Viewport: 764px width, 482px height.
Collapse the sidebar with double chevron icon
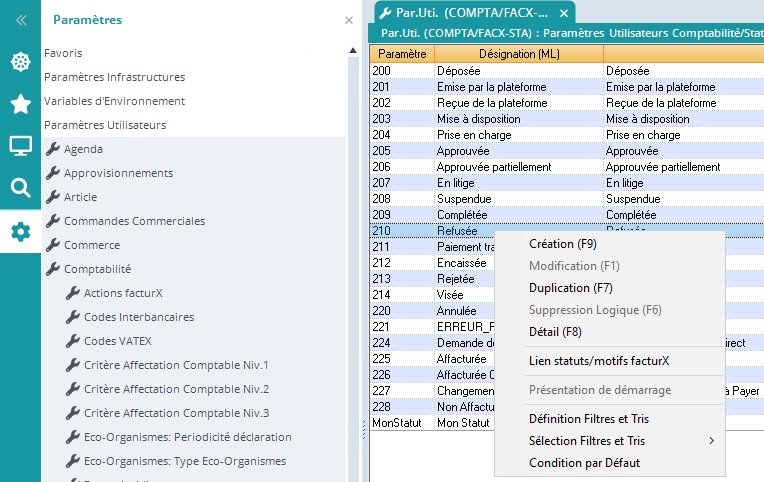click(x=20, y=20)
